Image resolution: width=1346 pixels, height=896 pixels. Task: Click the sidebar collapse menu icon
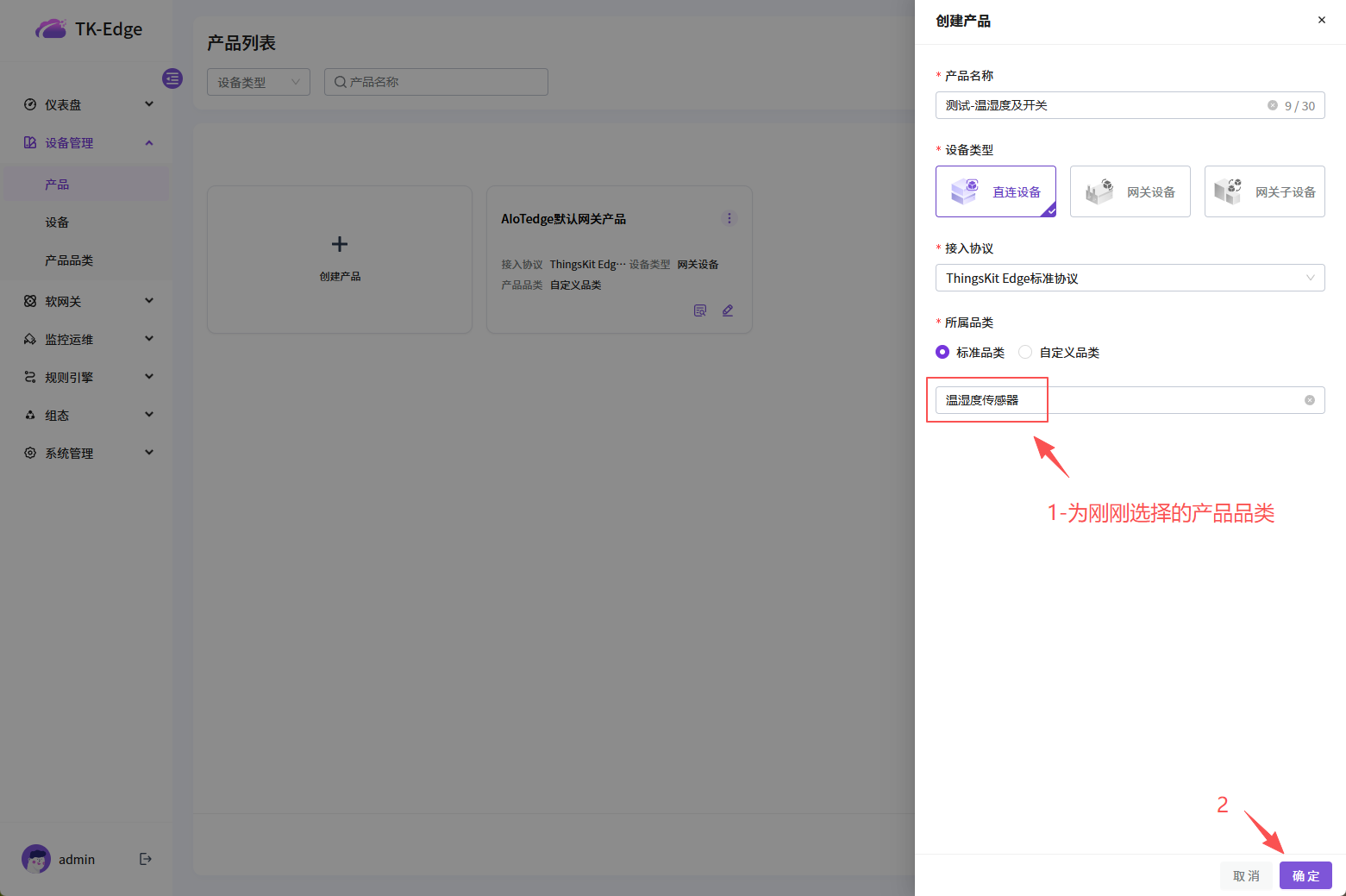pyautogui.click(x=172, y=78)
